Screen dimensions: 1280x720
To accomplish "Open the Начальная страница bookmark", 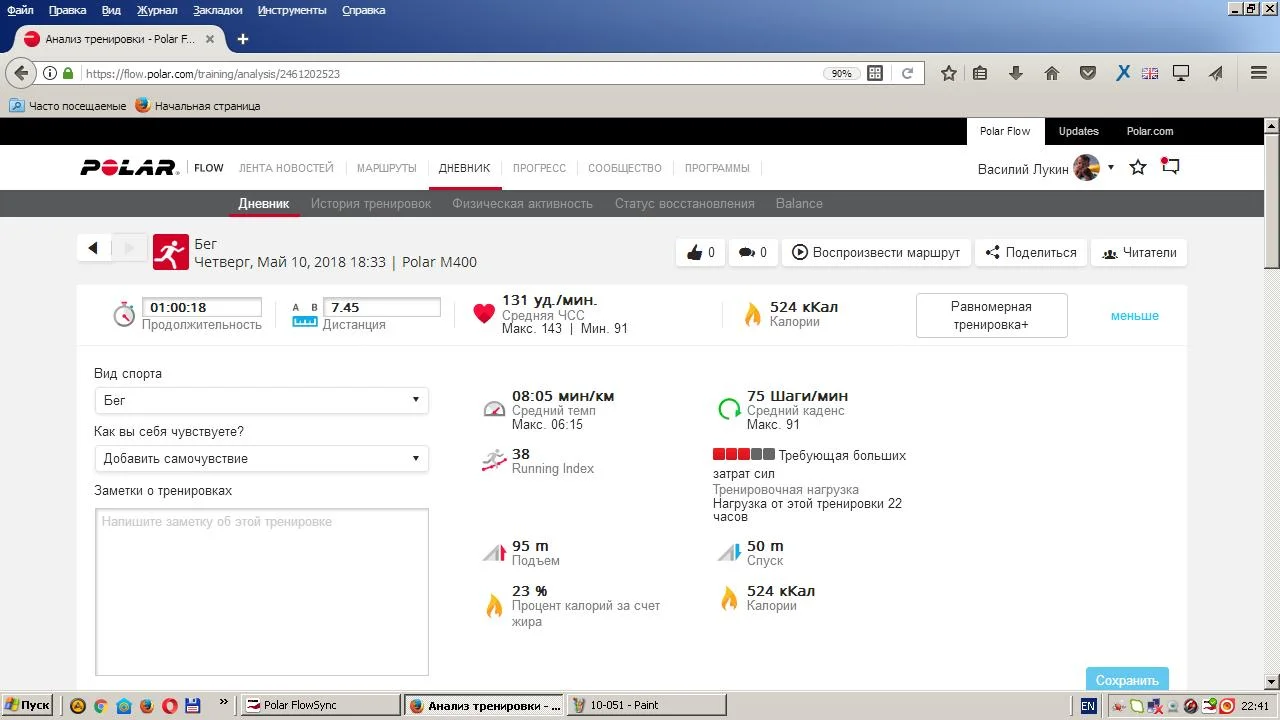I will [x=198, y=105].
